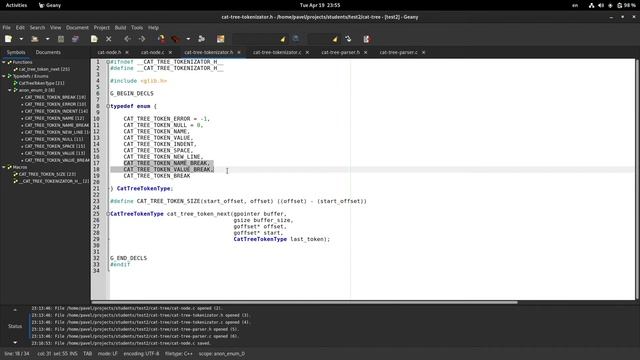Switch to the Documents sidebar tab
The width and height of the screenshot is (640, 360).
48,52
